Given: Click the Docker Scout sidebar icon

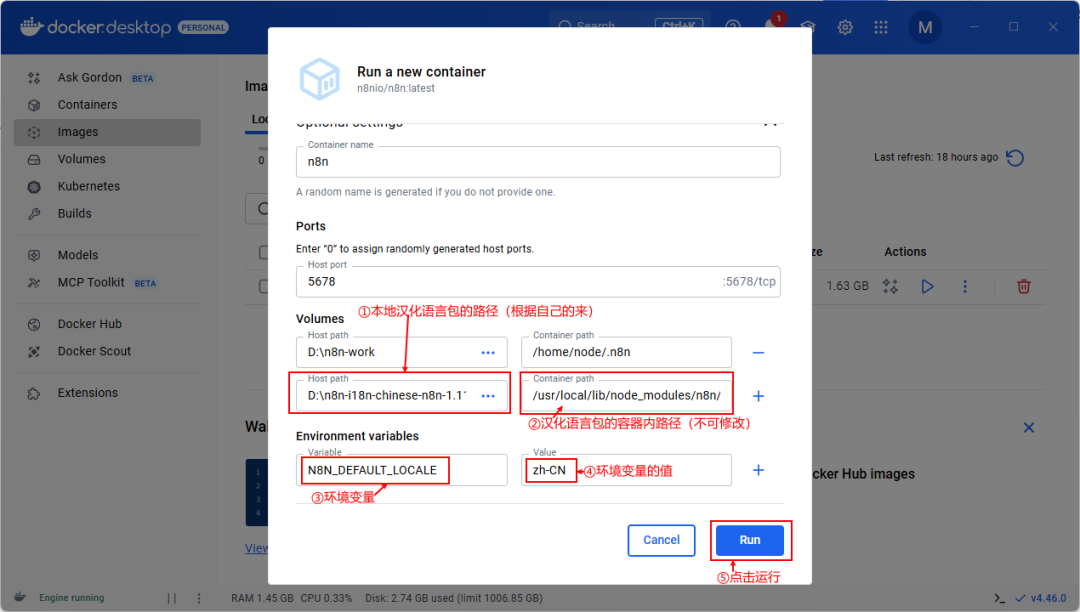Looking at the screenshot, I should [x=34, y=352].
